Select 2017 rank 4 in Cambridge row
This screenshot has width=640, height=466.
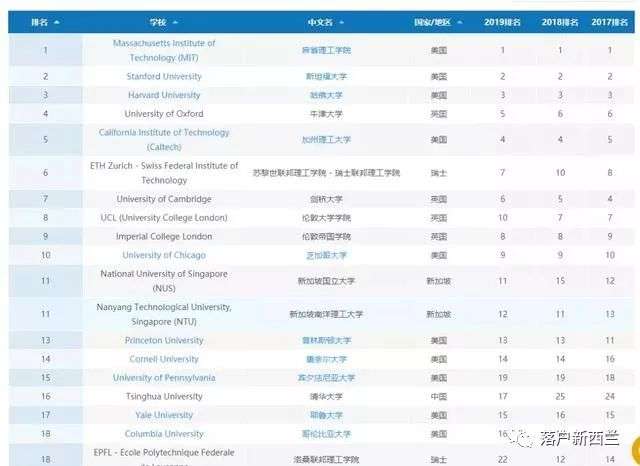(x=610, y=199)
